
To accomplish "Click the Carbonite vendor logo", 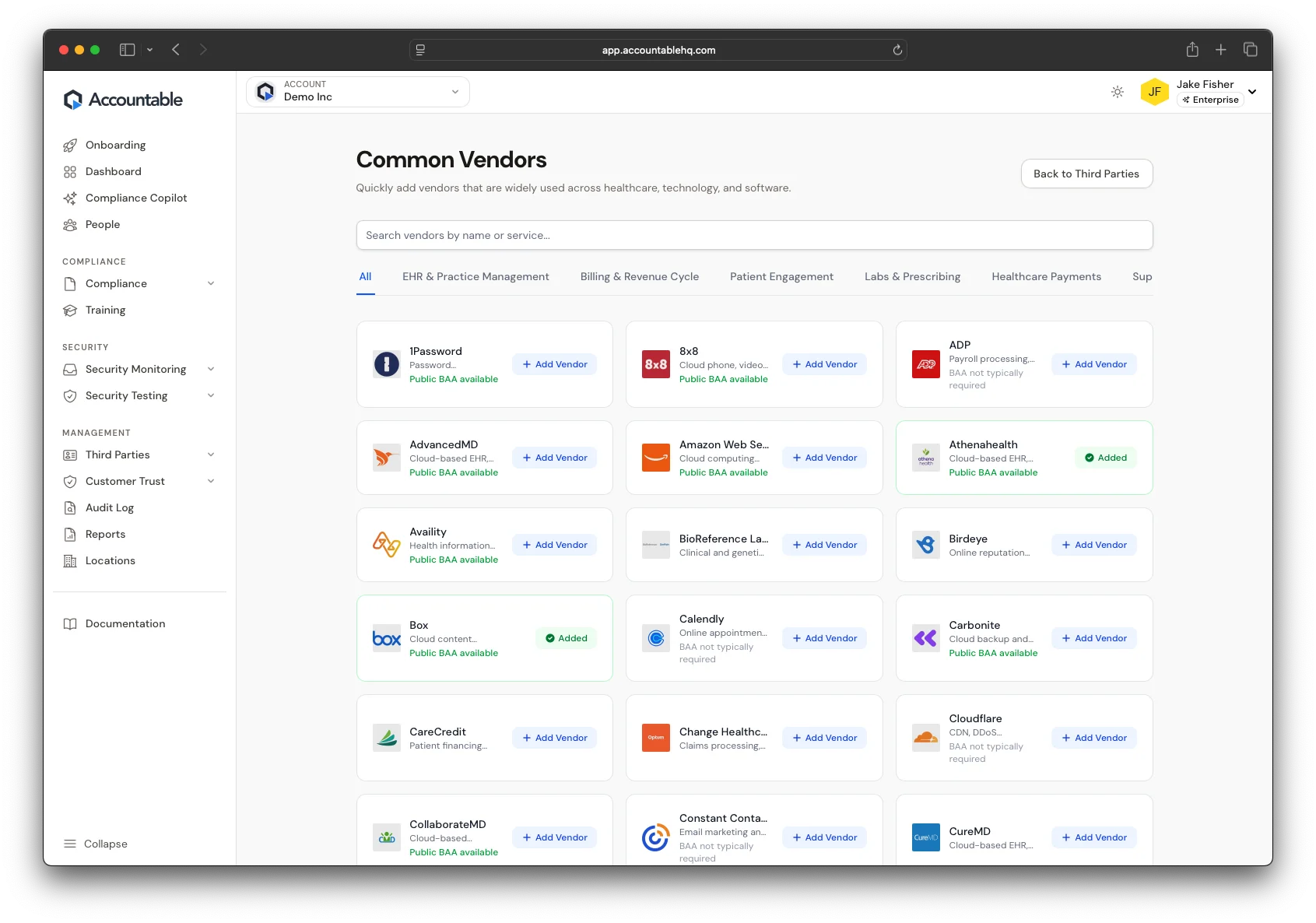I will (926, 638).
